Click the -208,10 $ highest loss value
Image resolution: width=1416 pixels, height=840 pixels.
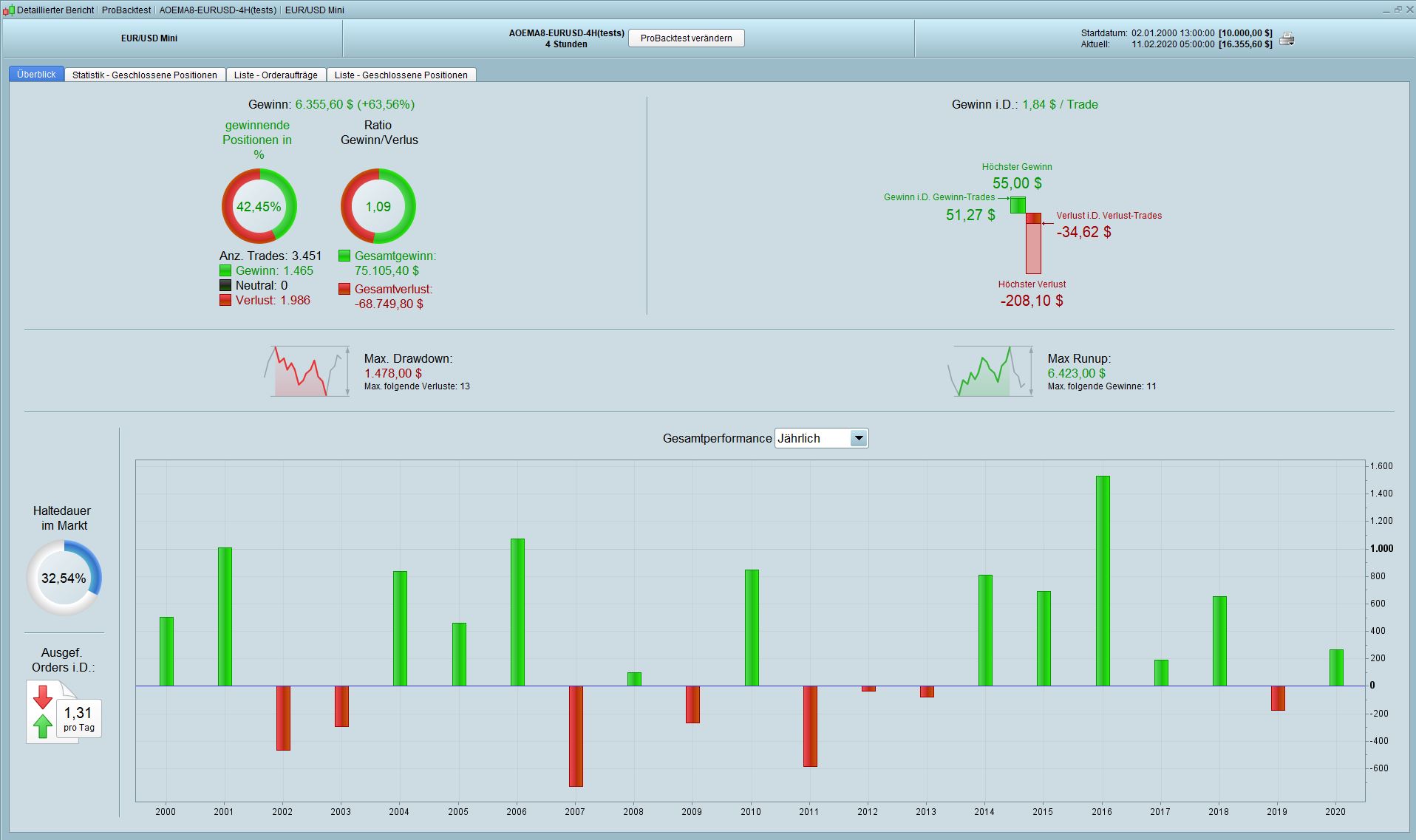(1032, 301)
